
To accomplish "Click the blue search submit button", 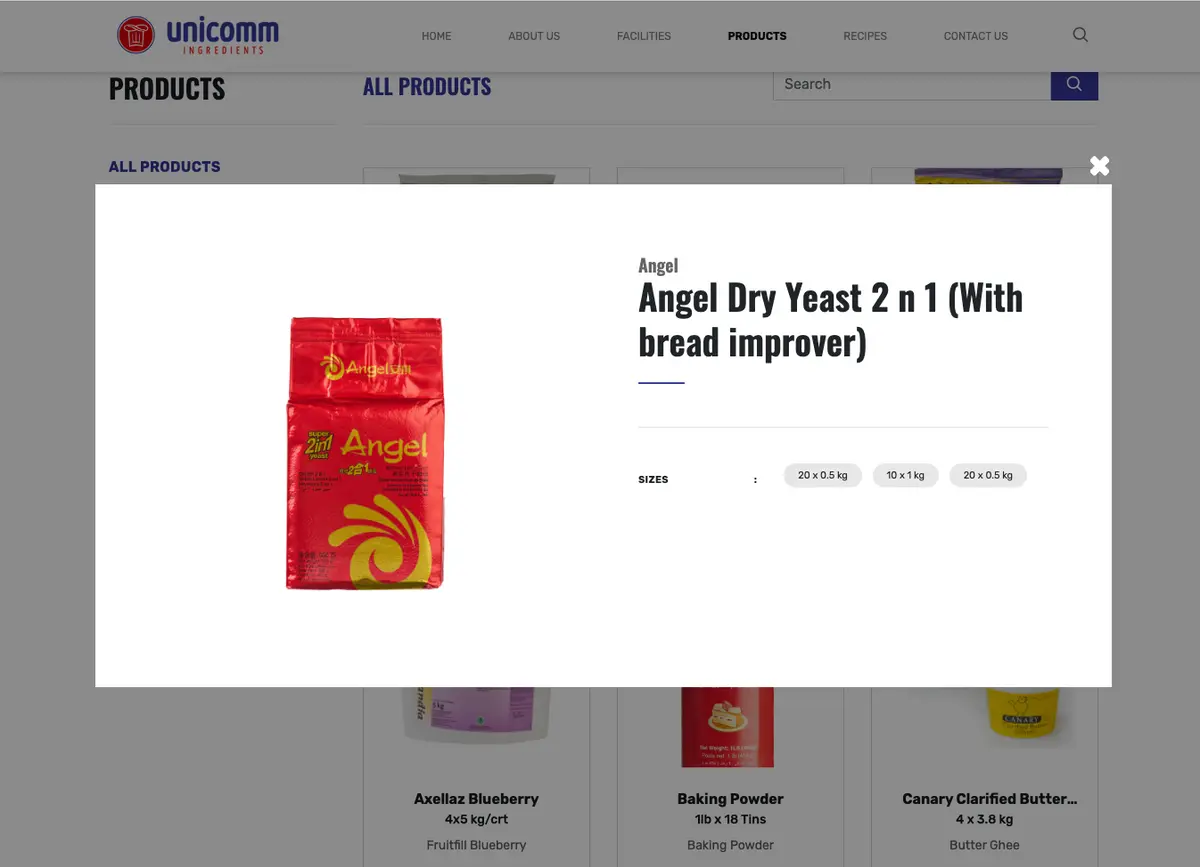I will click(1074, 85).
